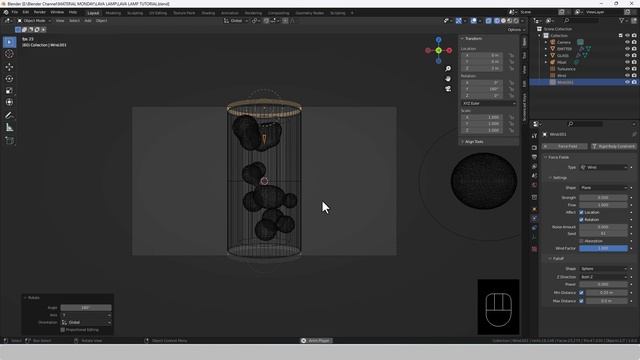Click the Force Field button

(x=565, y=146)
